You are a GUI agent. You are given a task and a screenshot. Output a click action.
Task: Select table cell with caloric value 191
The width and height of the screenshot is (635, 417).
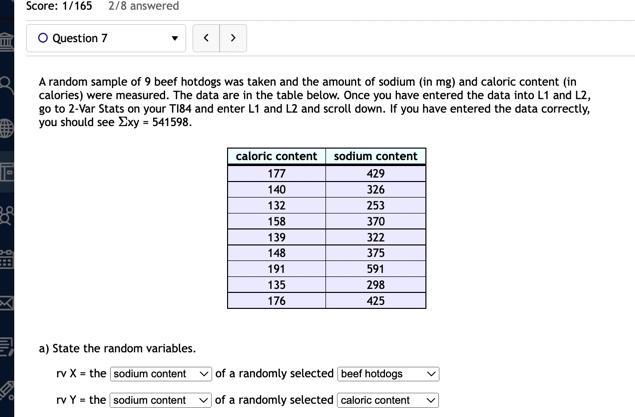(x=277, y=269)
